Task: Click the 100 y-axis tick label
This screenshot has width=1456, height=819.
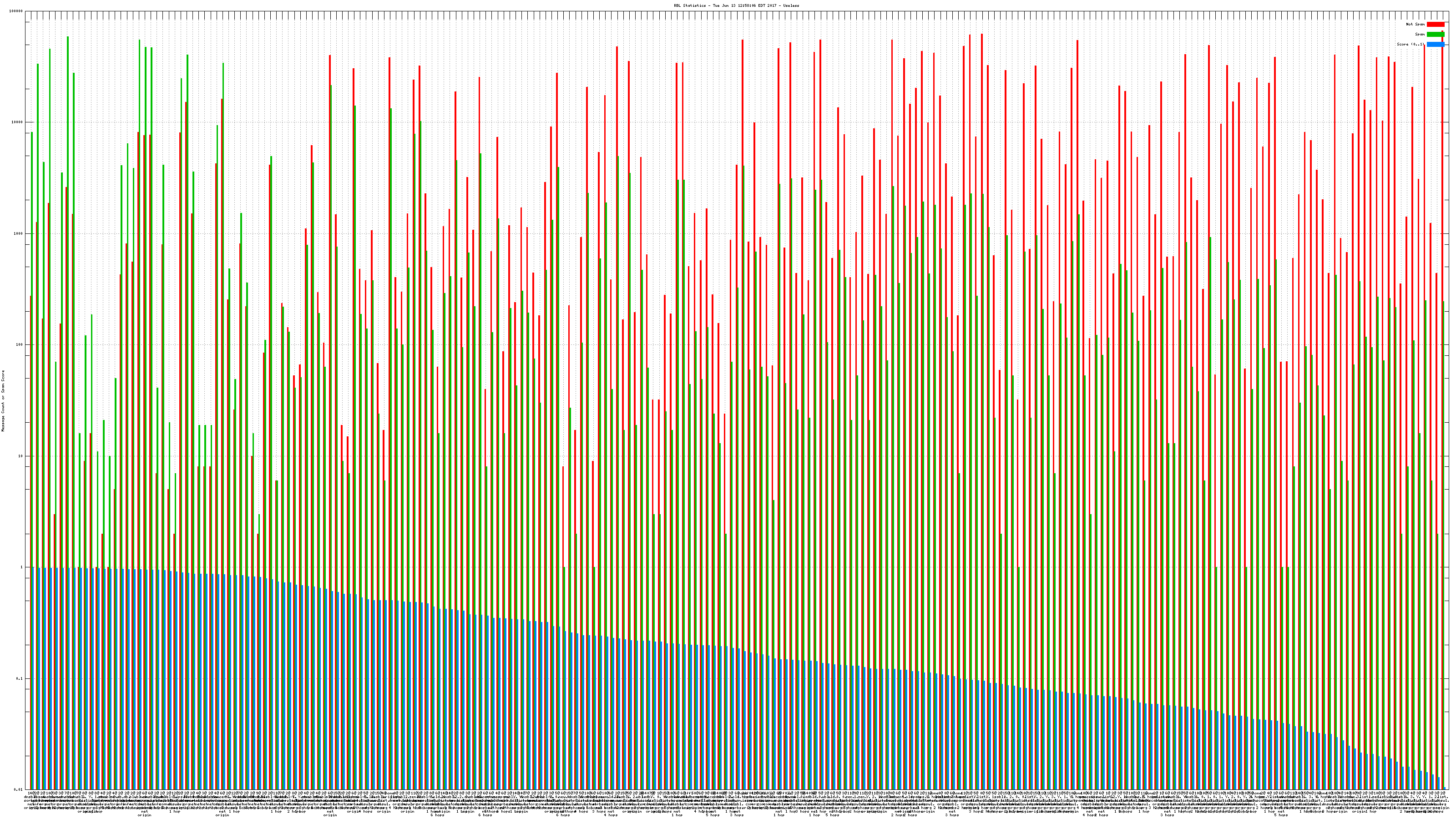Action: tap(19, 345)
